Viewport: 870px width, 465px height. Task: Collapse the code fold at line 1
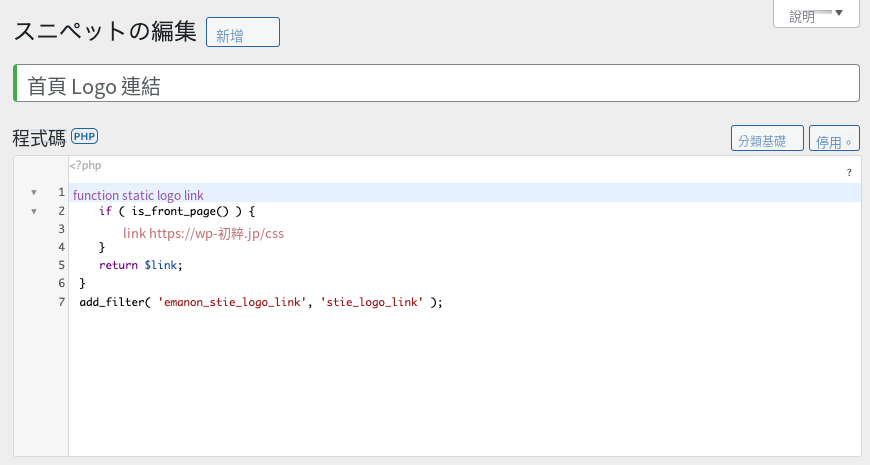34,193
